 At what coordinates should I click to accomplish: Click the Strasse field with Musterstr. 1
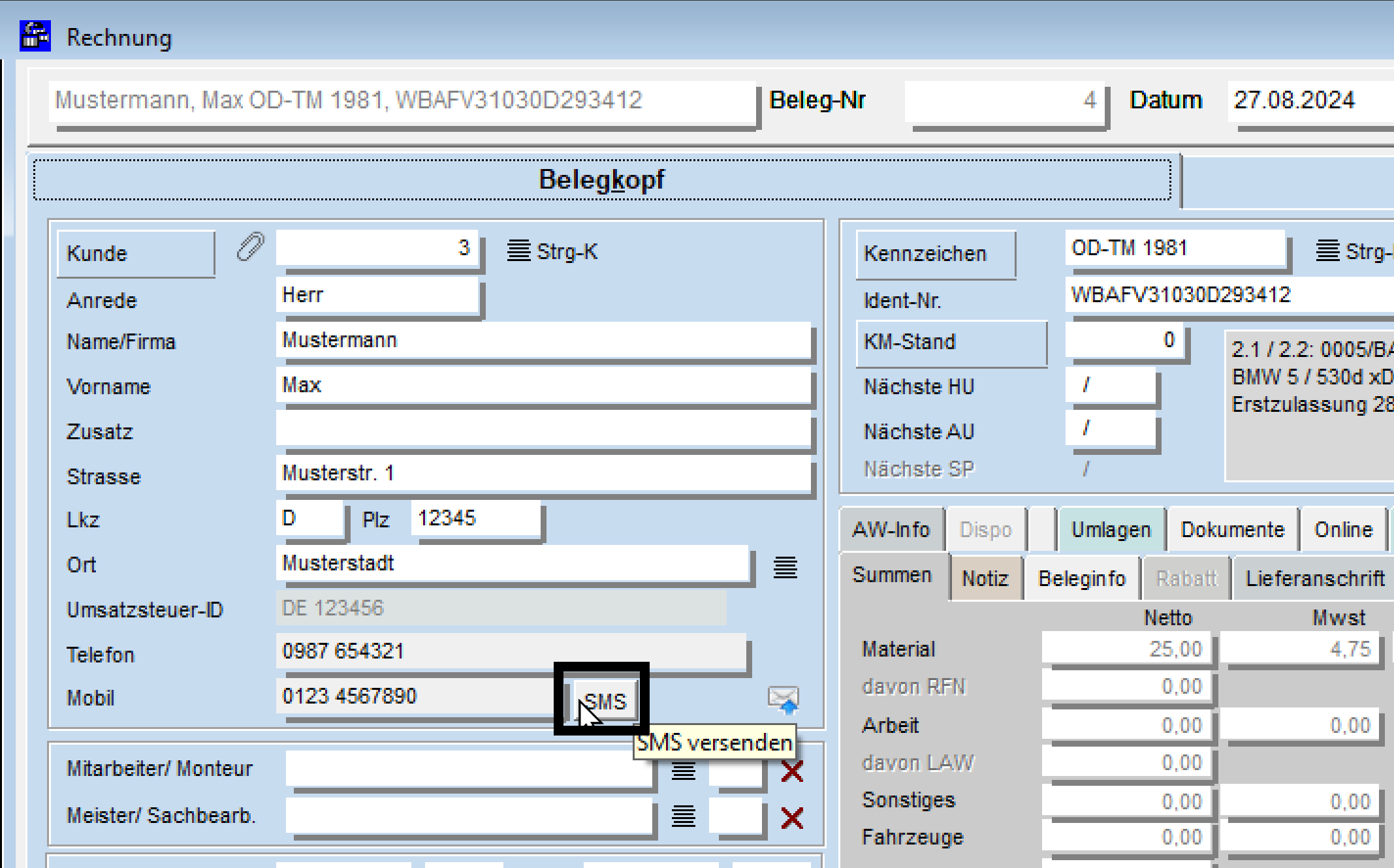click(543, 473)
